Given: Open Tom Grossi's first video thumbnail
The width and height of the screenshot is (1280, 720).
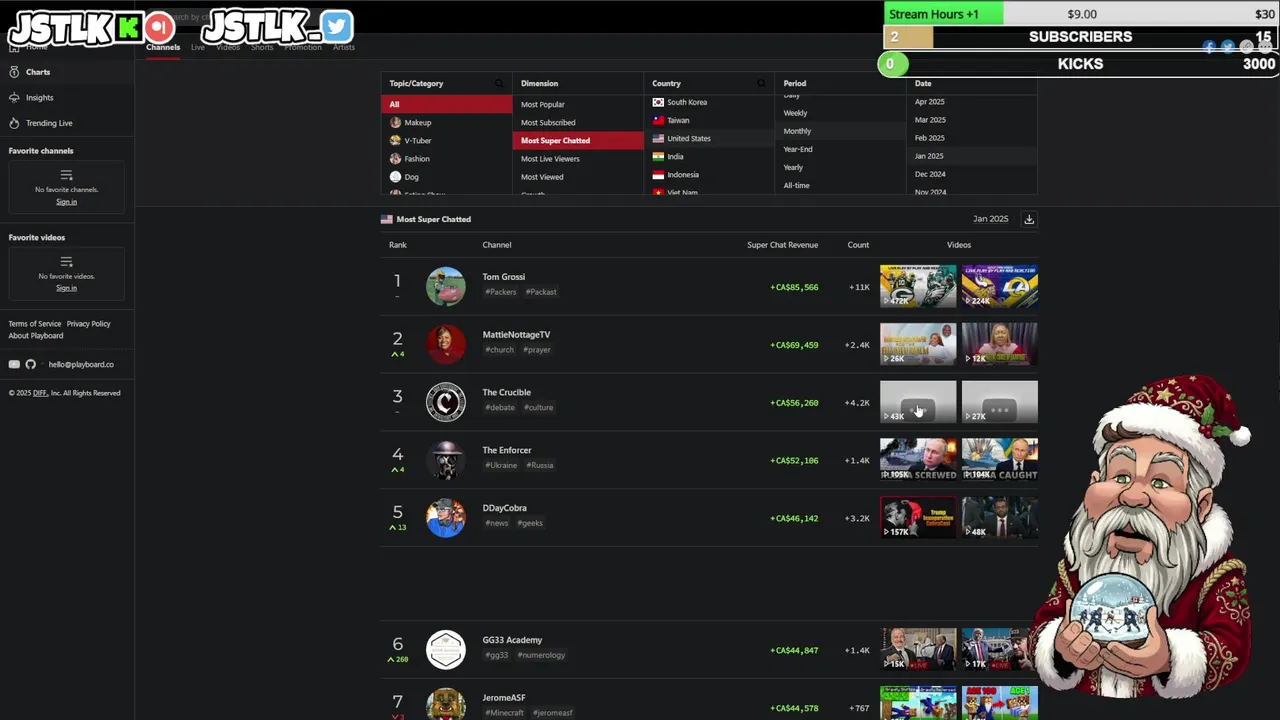Looking at the screenshot, I should pyautogui.click(x=918, y=286).
